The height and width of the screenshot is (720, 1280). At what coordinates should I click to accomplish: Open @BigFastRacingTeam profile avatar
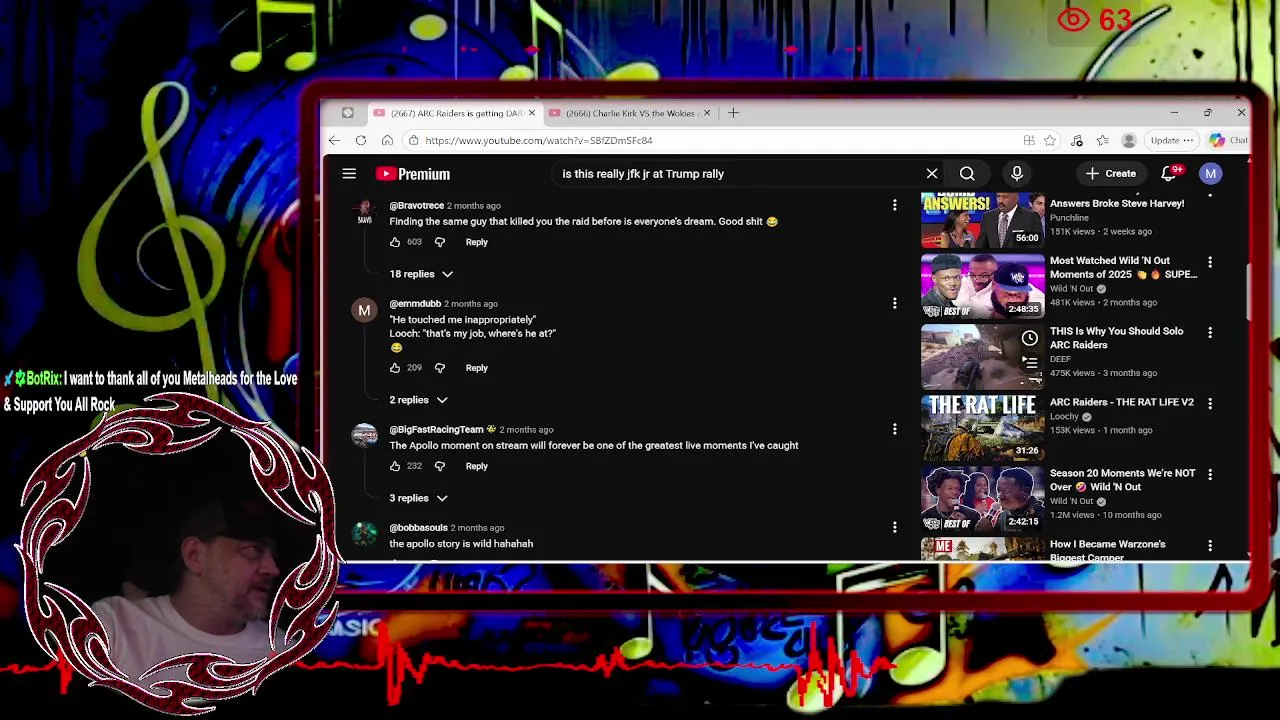tap(364, 436)
